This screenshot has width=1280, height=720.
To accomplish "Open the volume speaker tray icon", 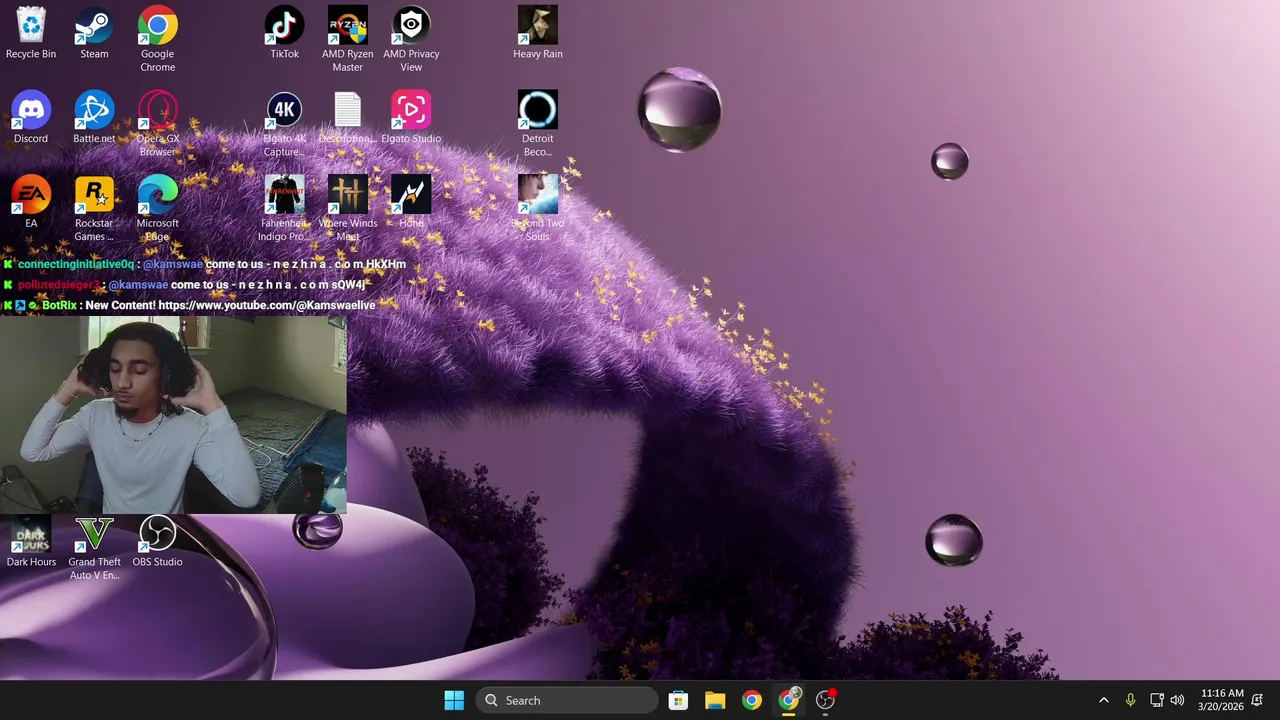I will [x=1177, y=700].
